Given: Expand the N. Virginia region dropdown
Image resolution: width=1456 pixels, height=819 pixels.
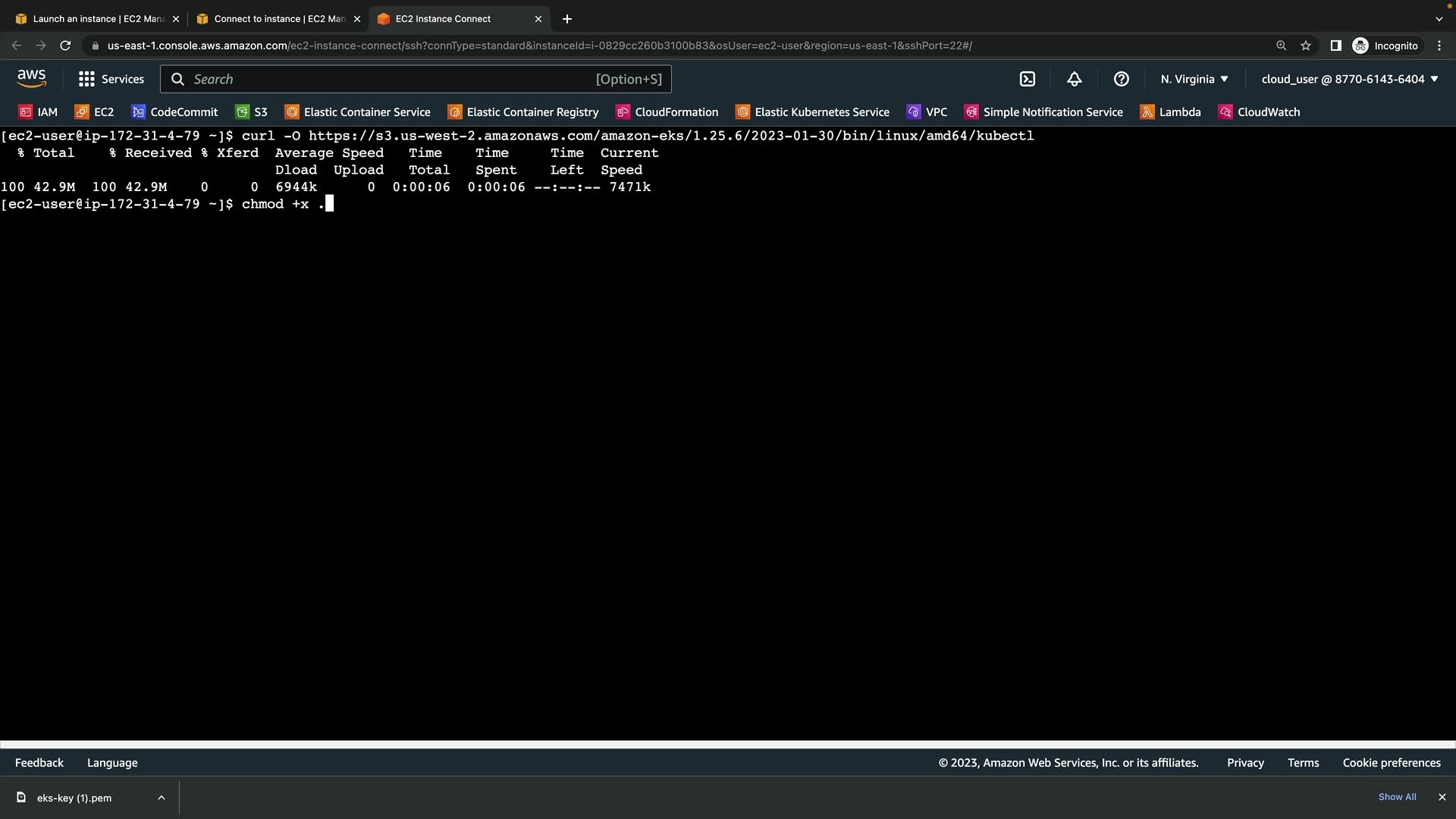Looking at the screenshot, I should click(1194, 79).
